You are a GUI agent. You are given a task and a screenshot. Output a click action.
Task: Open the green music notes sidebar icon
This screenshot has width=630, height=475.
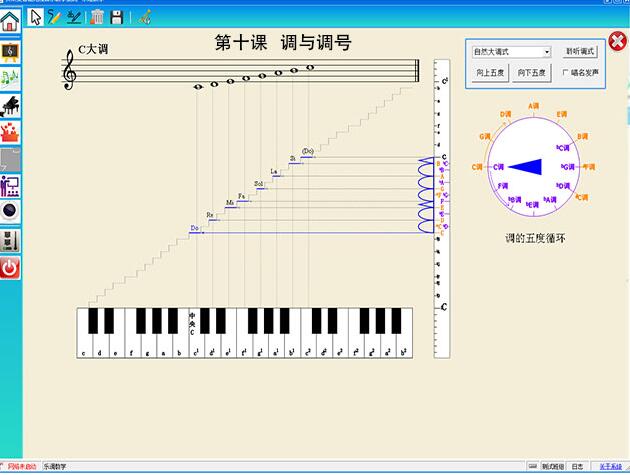coord(11,78)
